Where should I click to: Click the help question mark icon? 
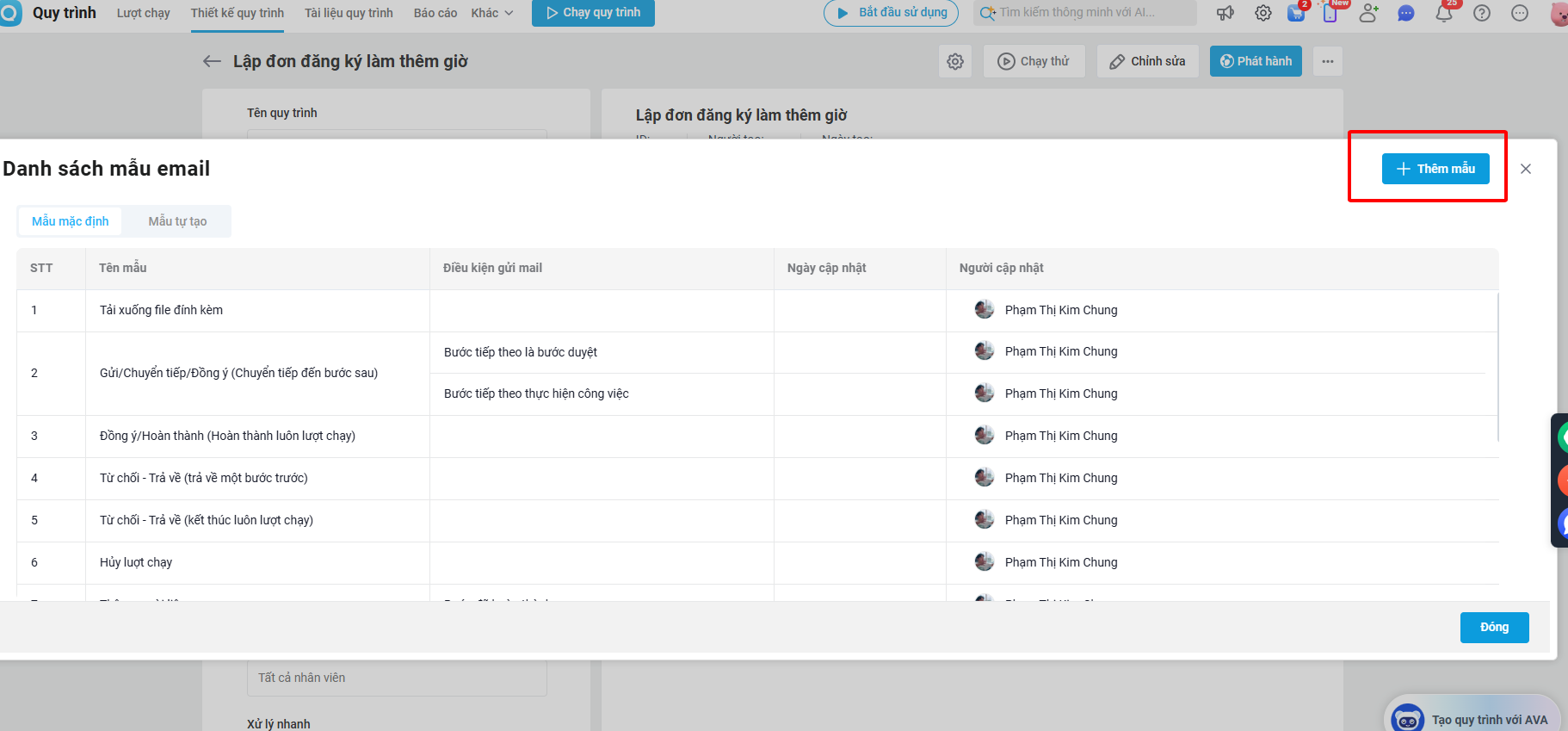pyautogui.click(x=1482, y=13)
